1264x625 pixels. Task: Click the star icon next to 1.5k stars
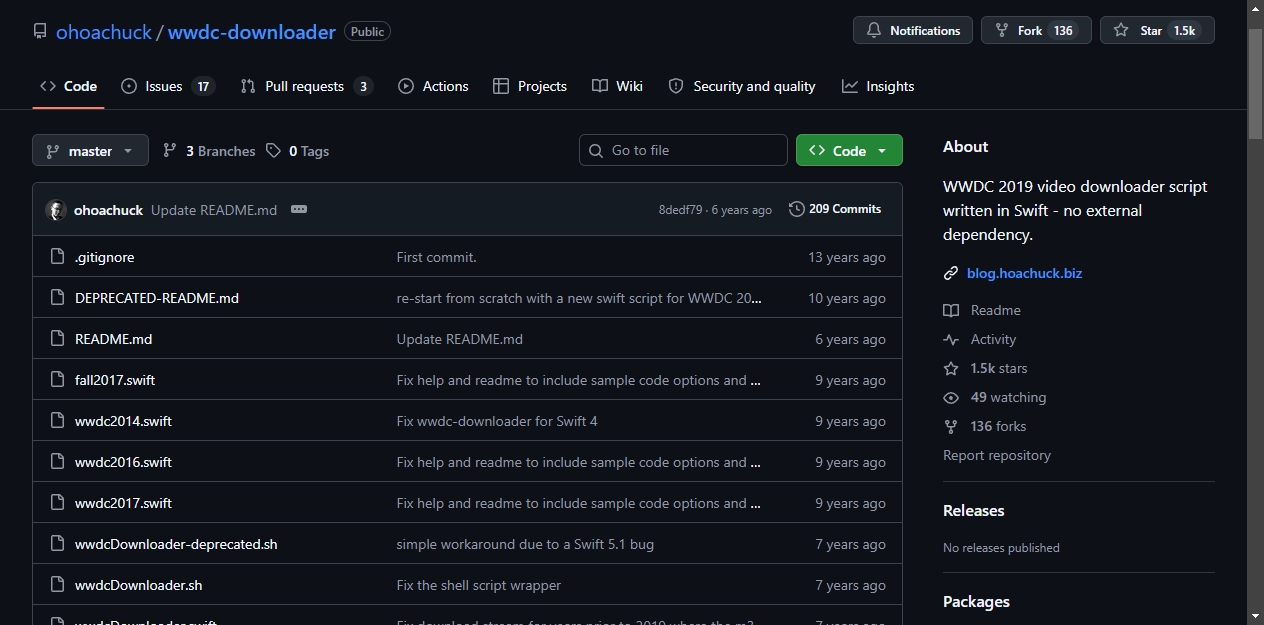point(951,368)
